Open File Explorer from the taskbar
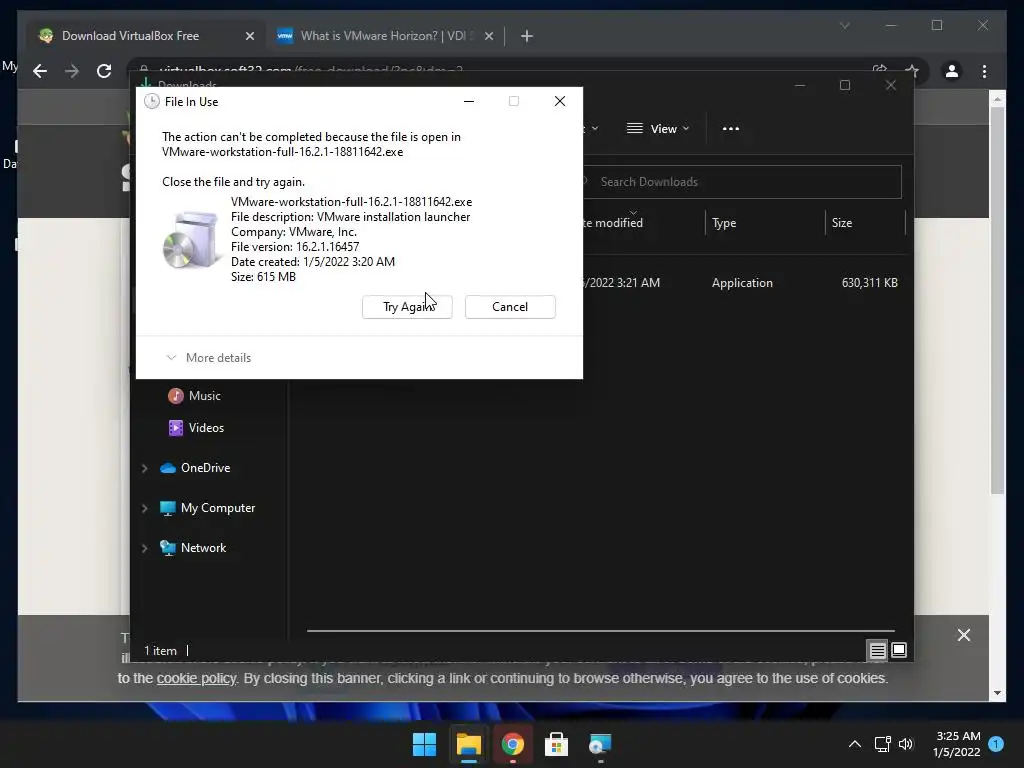The height and width of the screenshot is (768, 1024). (x=468, y=744)
